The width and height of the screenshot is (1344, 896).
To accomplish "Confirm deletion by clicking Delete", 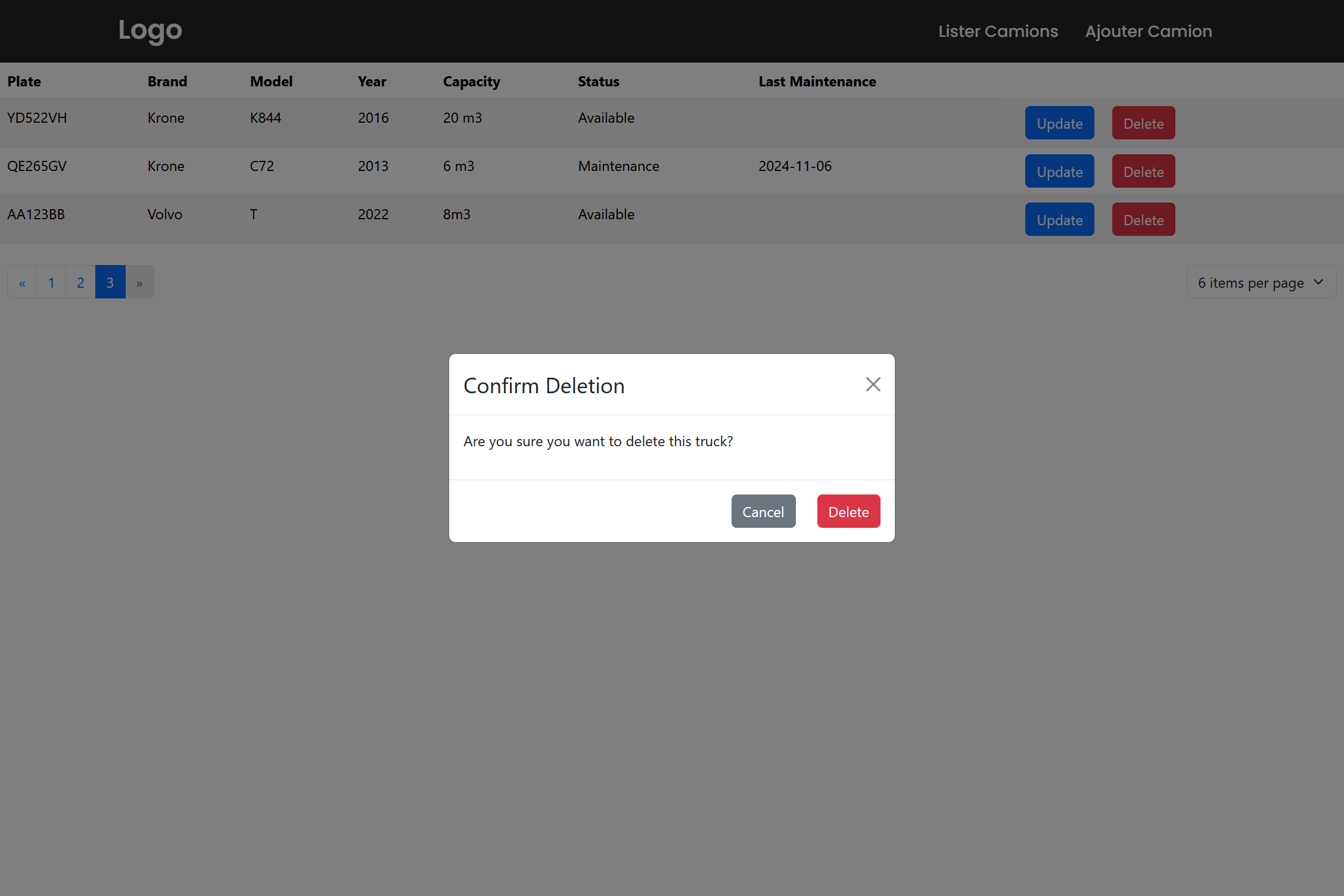I will pyautogui.click(x=849, y=511).
